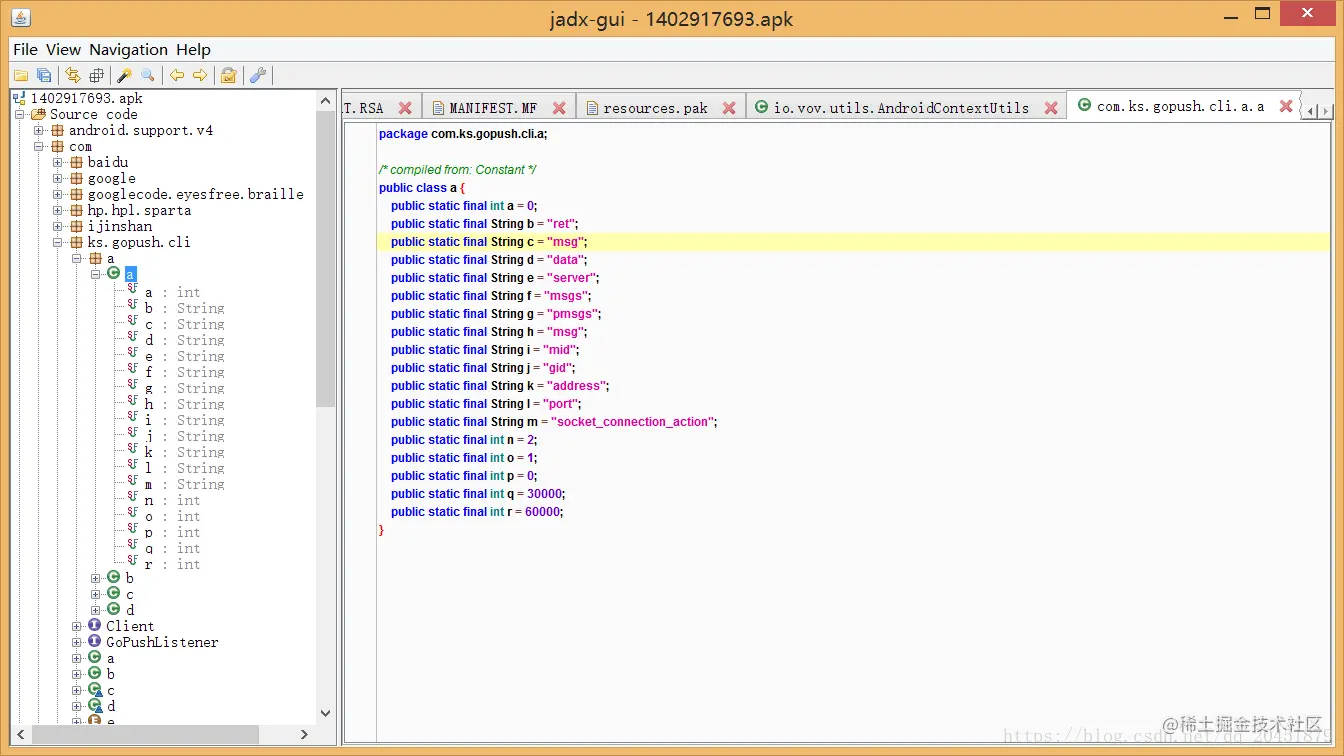Viewport: 1344px width, 756px height.
Task: Close the MANIFEST.MF tab
Action: pyautogui.click(x=559, y=108)
